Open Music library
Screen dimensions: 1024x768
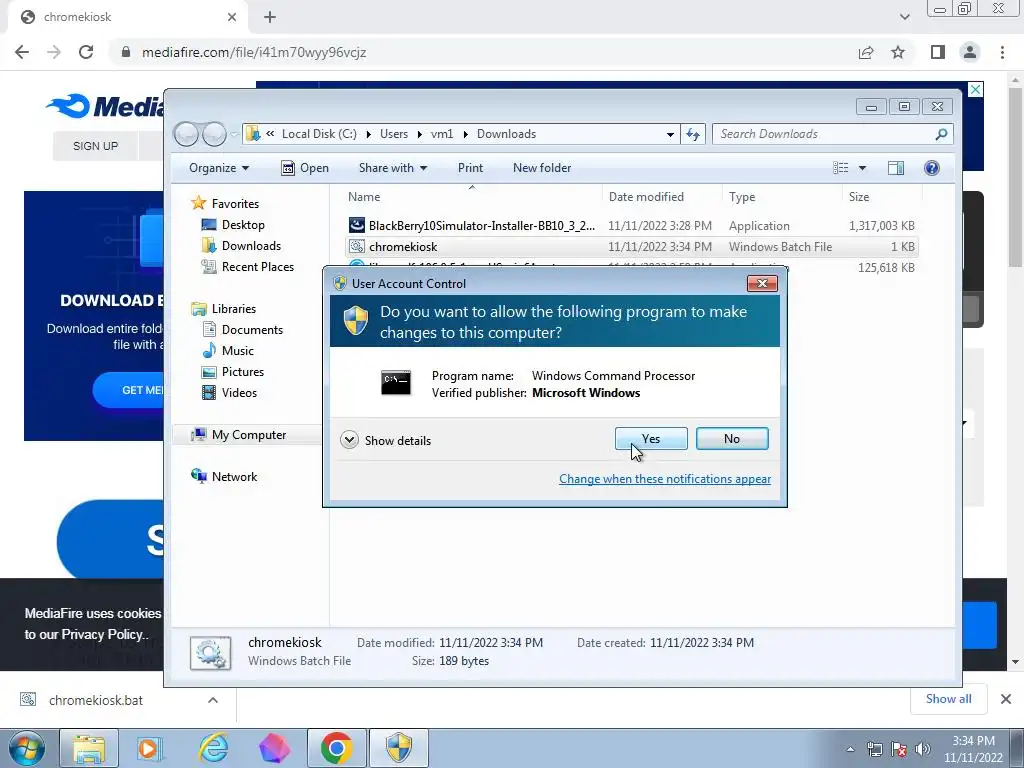pyautogui.click(x=227, y=351)
